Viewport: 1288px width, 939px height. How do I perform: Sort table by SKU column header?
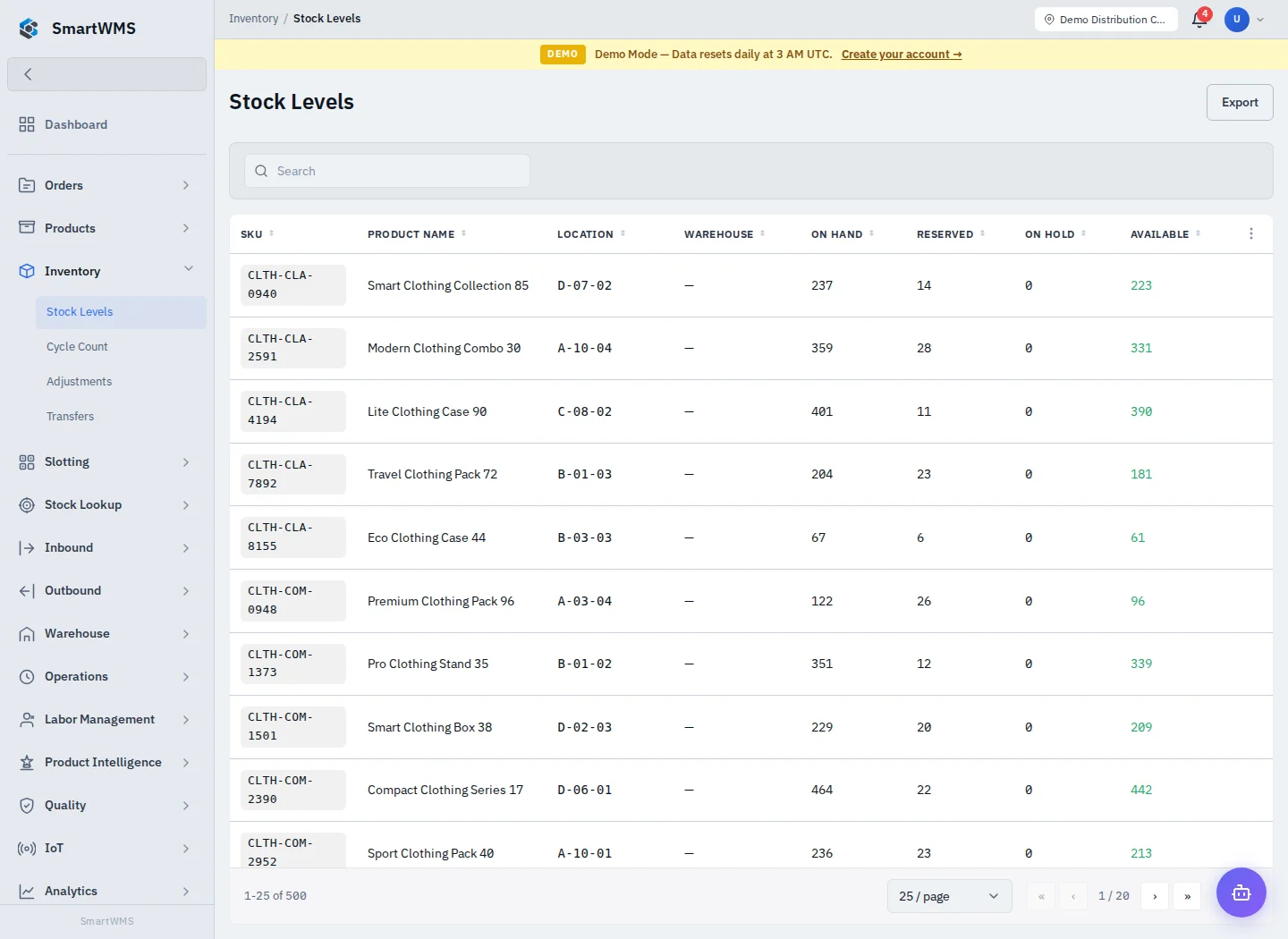[258, 234]
